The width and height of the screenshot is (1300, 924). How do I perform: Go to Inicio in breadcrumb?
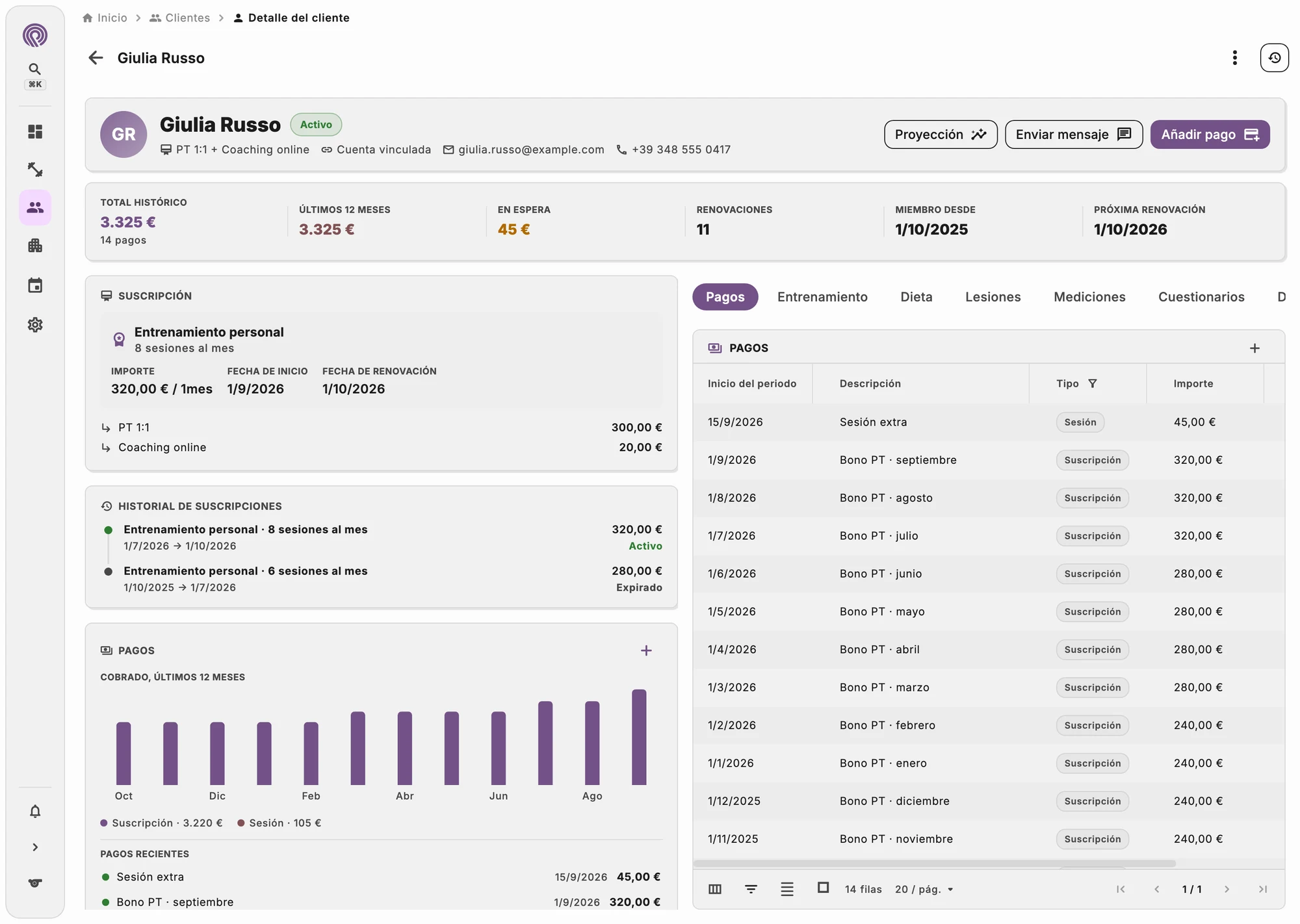[105, 18]
